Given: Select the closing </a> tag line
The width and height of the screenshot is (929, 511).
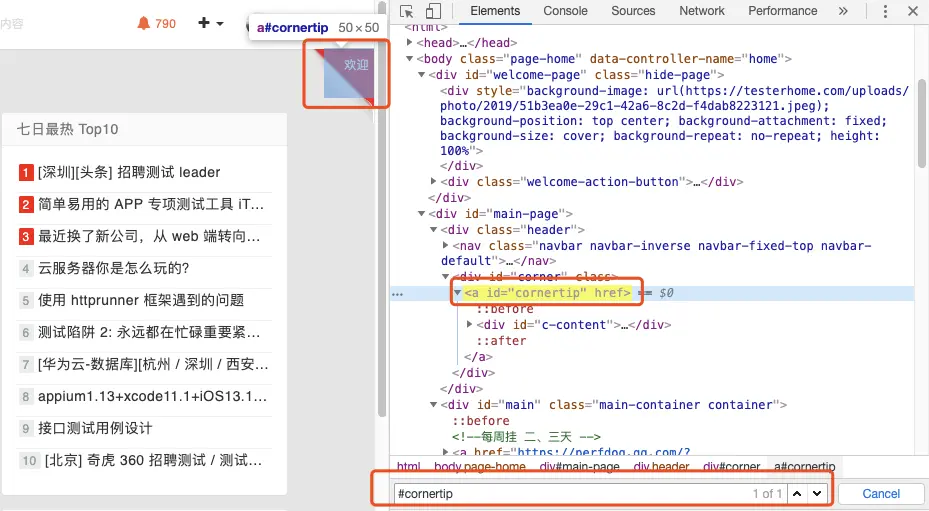Looking at the screenshot, I should 478,357.
